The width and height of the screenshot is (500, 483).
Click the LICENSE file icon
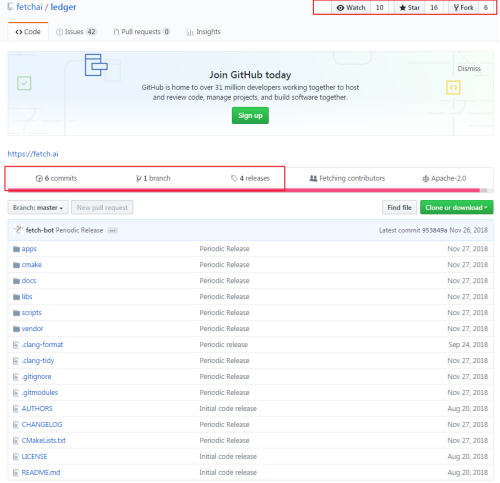[16, 457]
